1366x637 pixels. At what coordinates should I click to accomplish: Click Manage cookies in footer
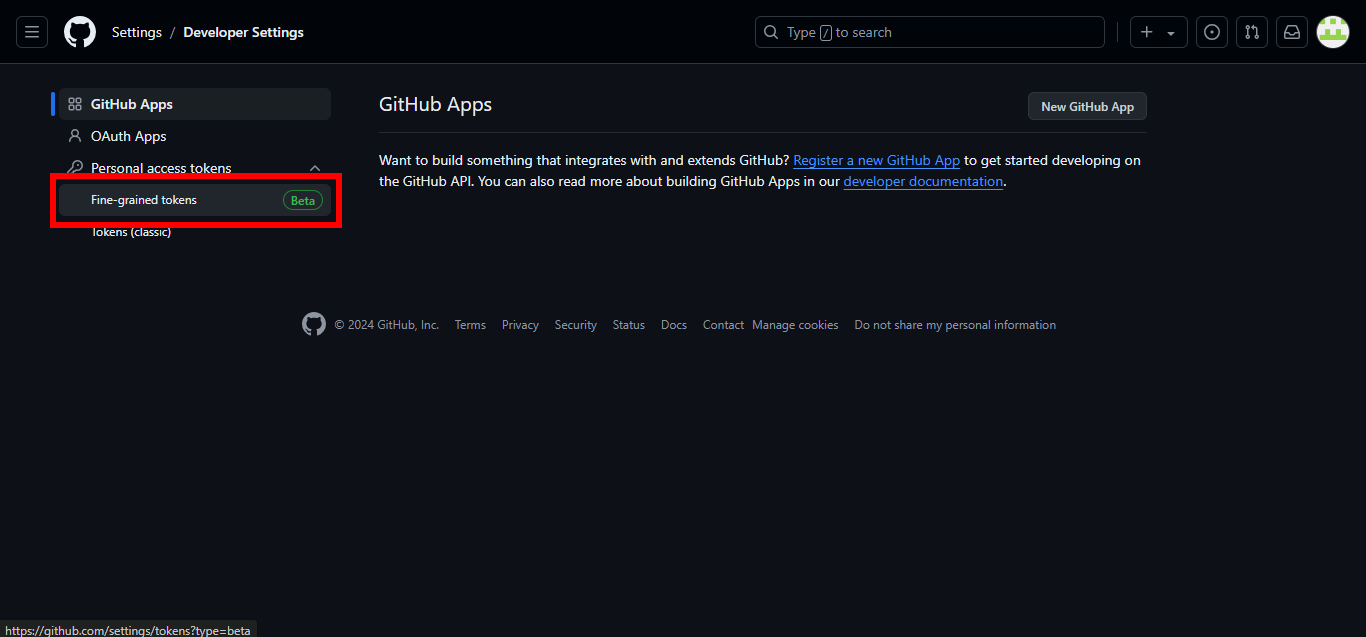pos(795,325)
